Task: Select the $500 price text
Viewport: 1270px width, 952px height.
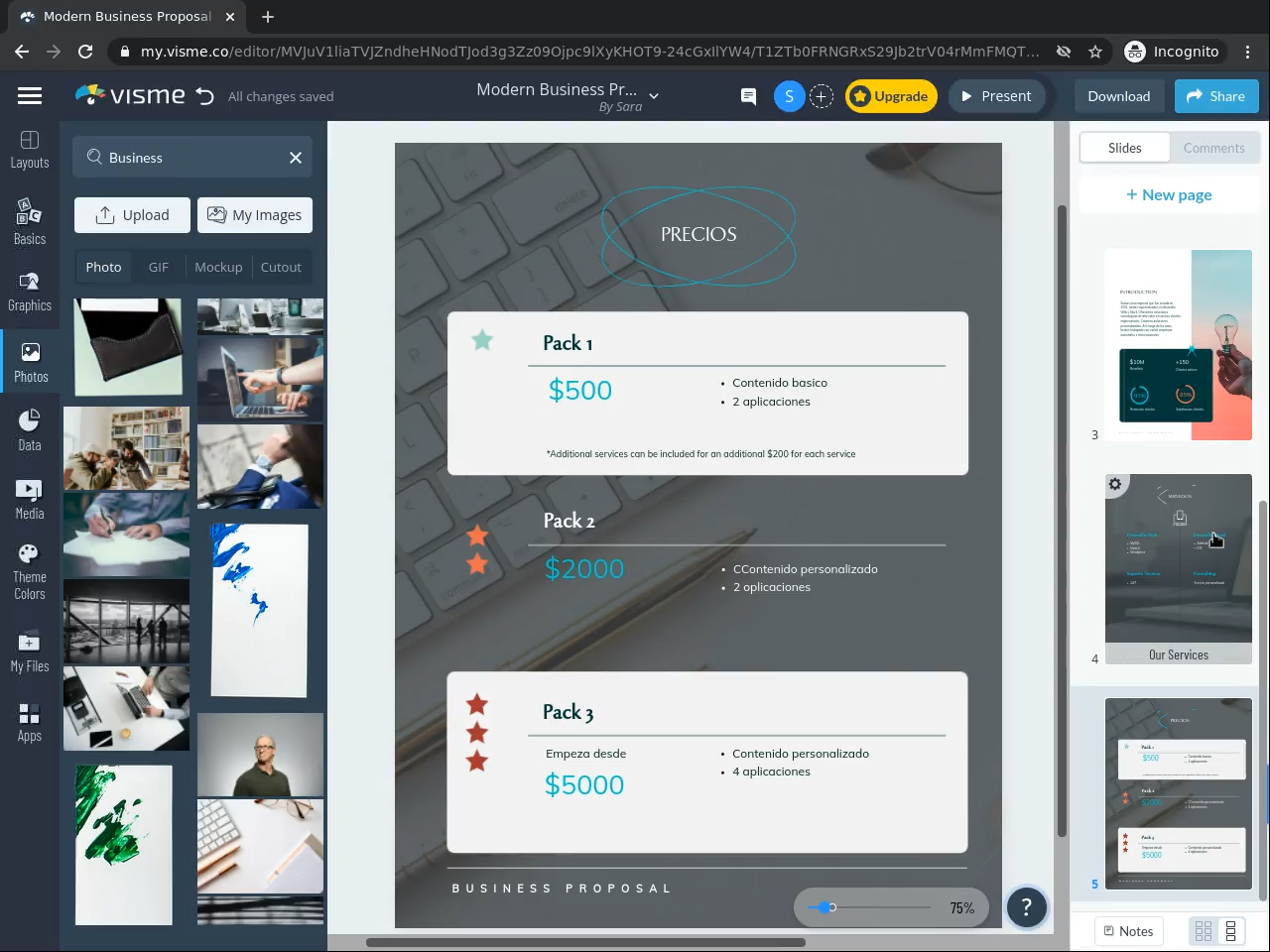Action: pyautogui.click(x=580, y=391)
